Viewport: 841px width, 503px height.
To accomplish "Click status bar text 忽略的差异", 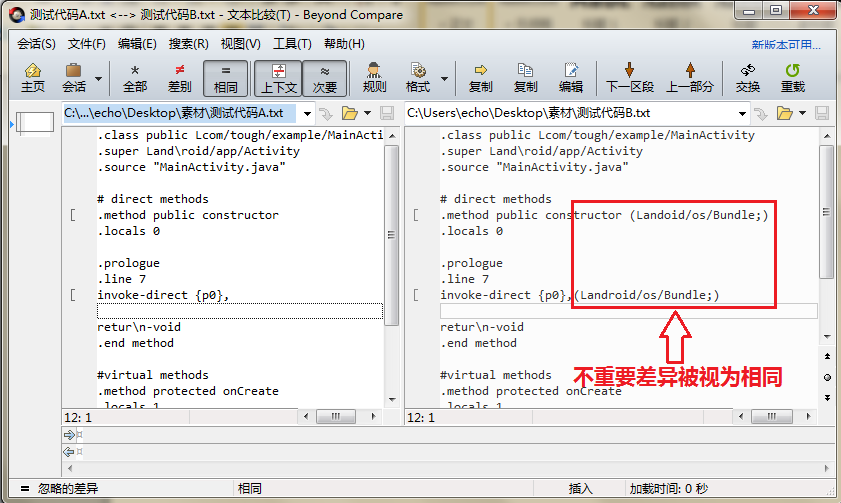I will [68, 489].
